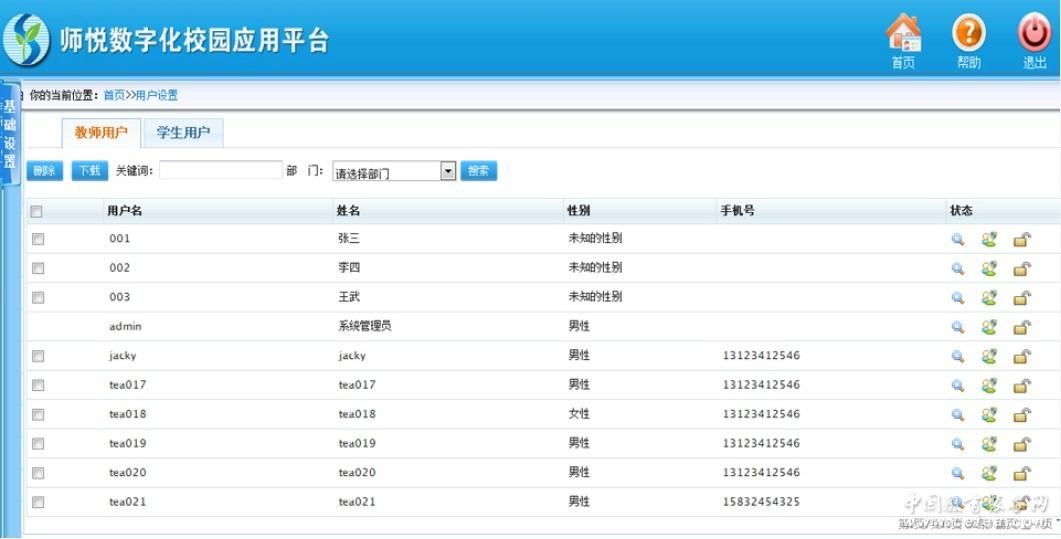
Task: Click user edit icon for tea020
Action: click(989, 473)
